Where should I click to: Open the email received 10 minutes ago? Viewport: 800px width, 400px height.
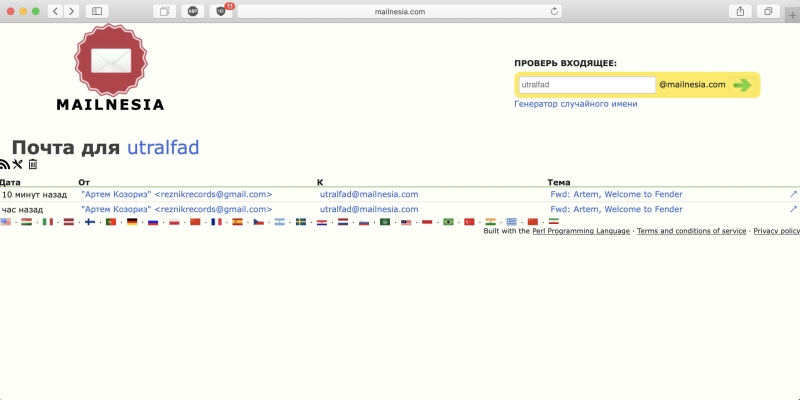coord(616,194)
